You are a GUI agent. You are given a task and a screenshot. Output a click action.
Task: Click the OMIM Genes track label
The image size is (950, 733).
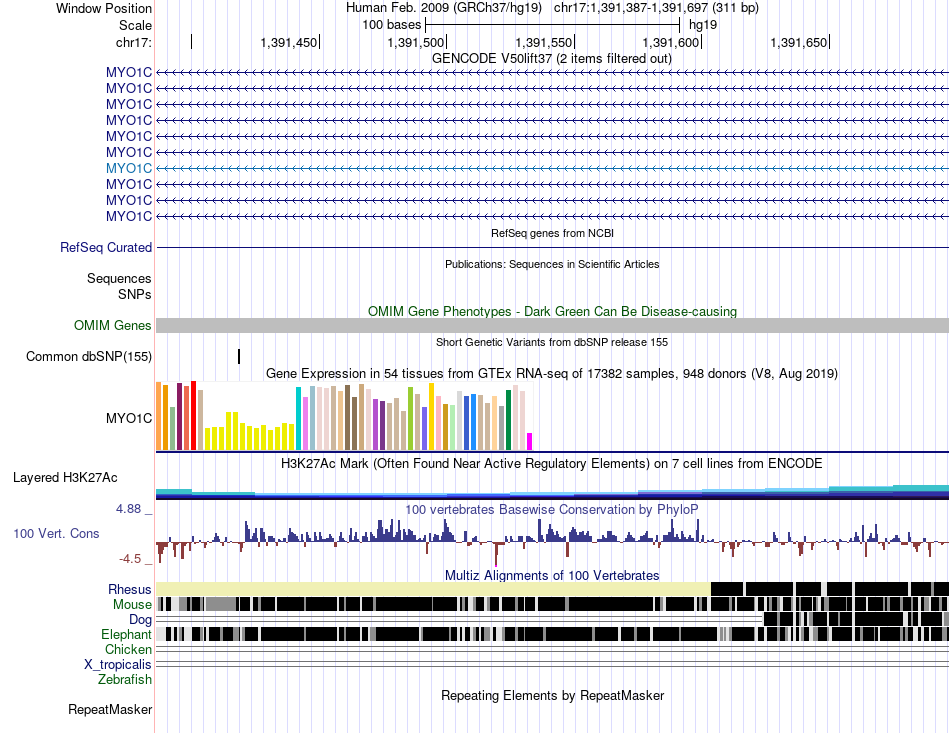112,325
